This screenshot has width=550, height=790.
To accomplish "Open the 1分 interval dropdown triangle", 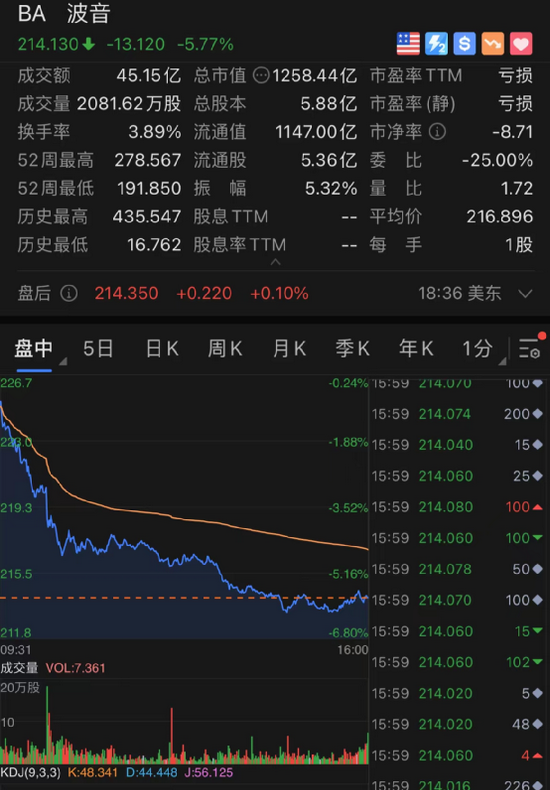I will pos(502,361).
